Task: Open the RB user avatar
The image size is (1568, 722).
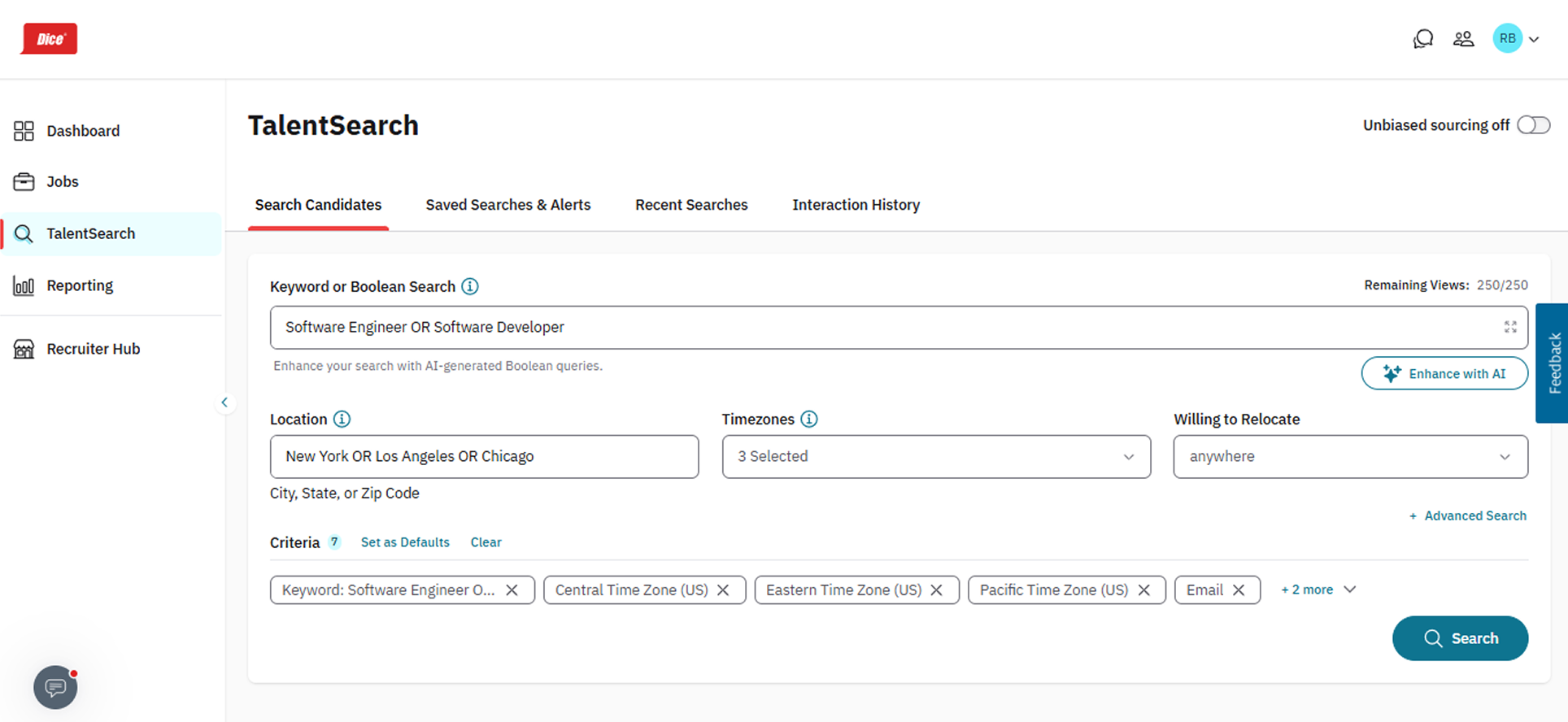Action: pos(1507,38)
